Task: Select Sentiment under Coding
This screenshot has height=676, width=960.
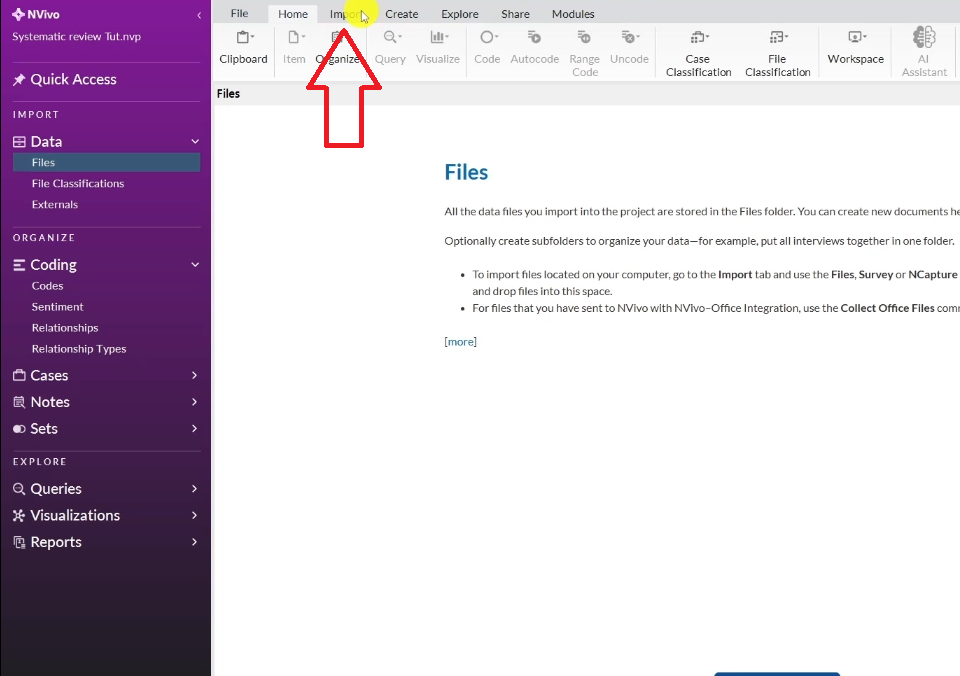Action: (x=58, y=307)
